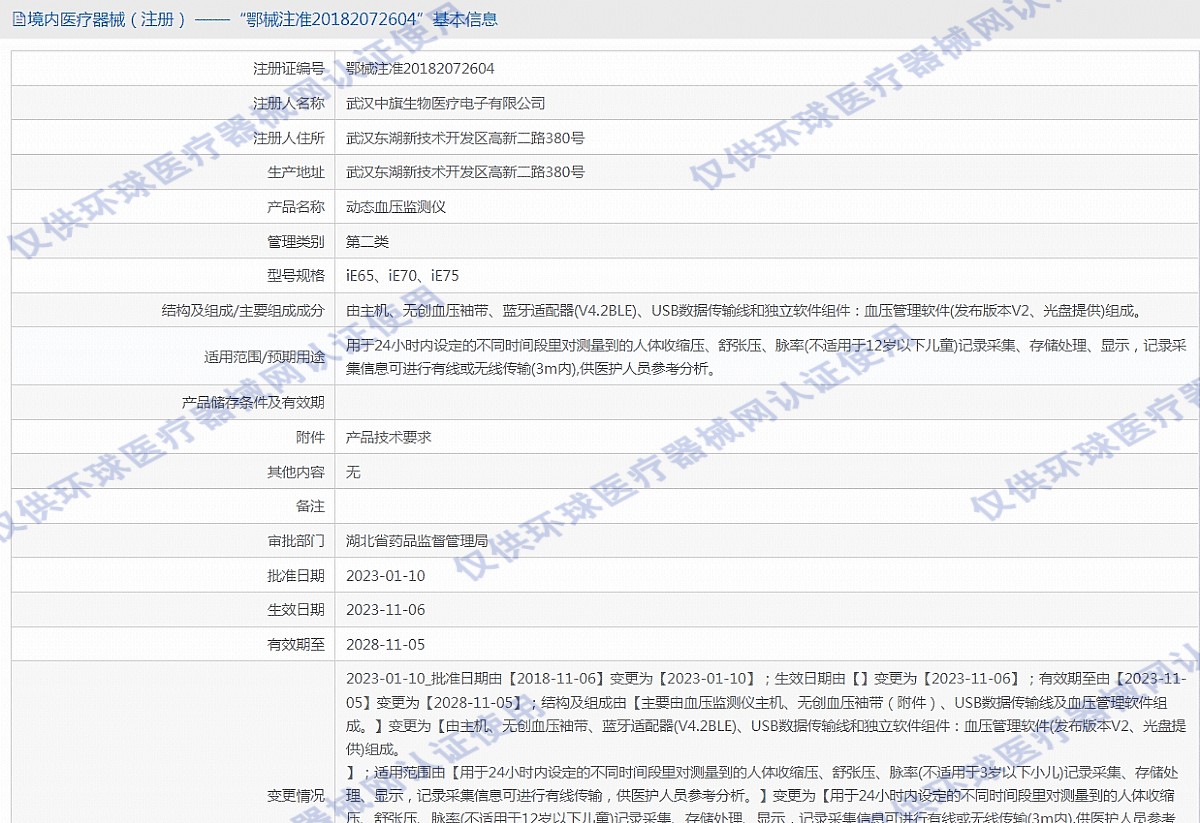Select the "适用范围/预期用途" label
The image size is (1200, 823).
(264, 356)
